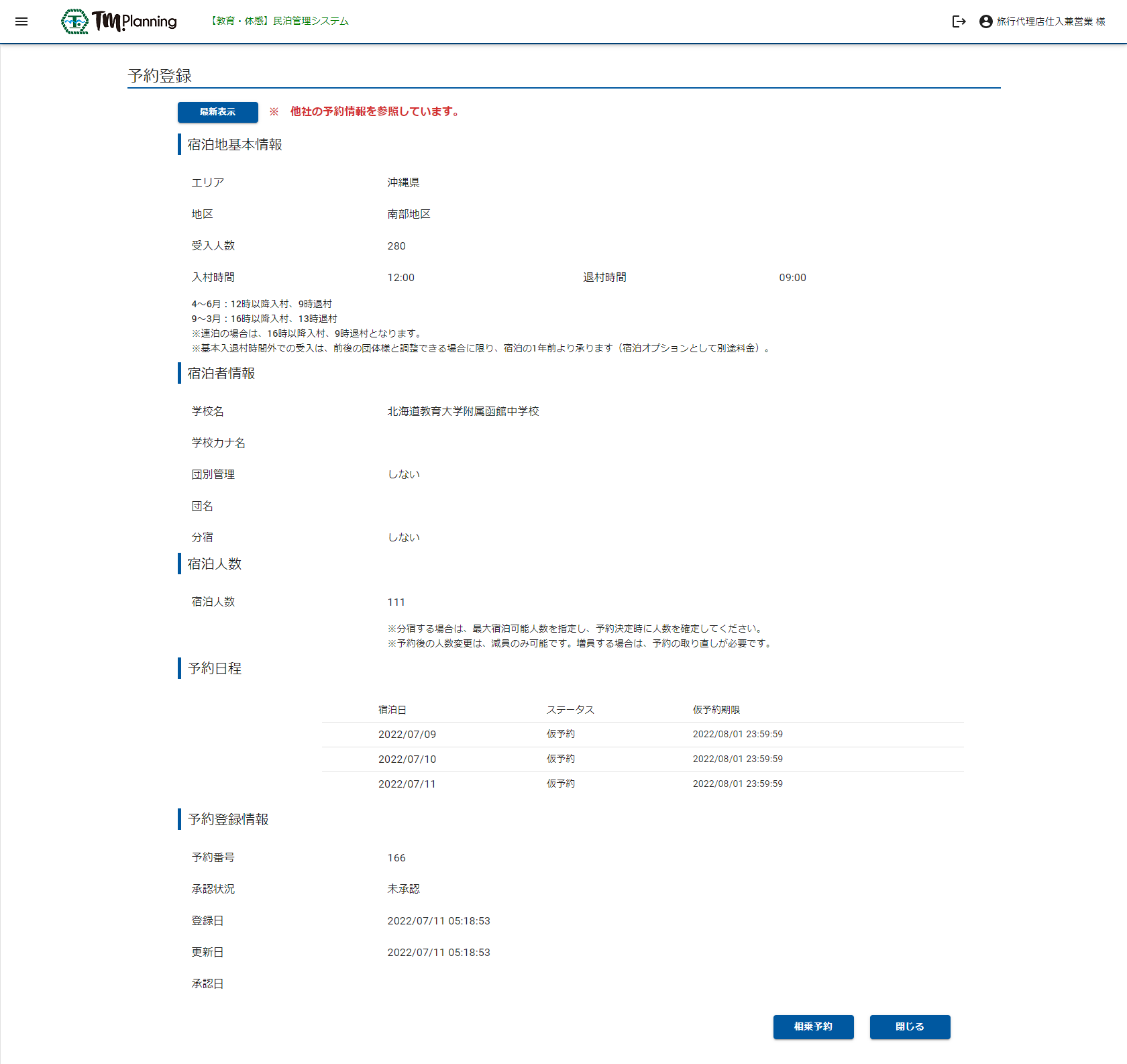Click the user account avatar icon
Image resolution: width=1127 pixels, height=1064 pixels.
985,21
